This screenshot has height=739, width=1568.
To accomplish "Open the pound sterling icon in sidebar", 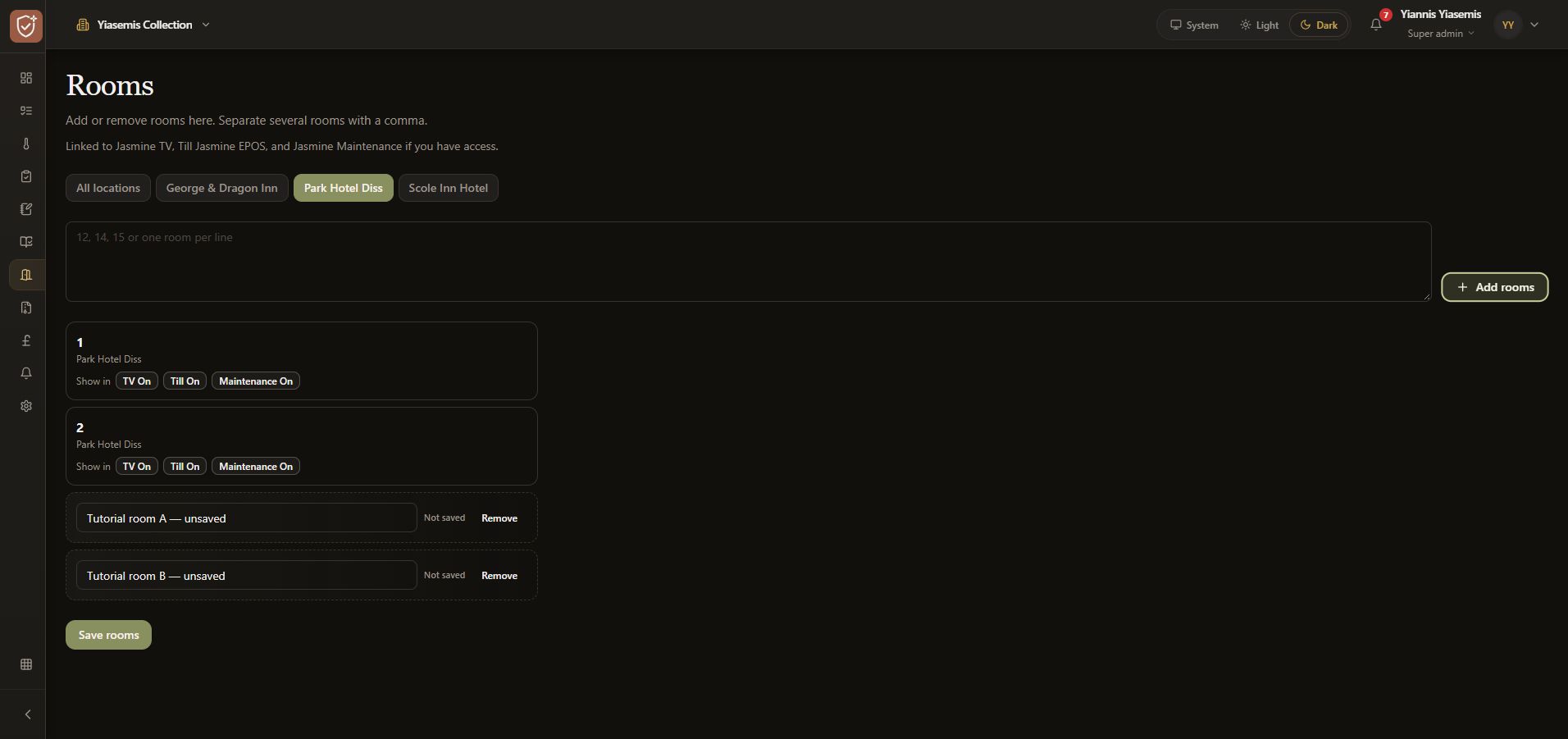I will click(26, 340).
